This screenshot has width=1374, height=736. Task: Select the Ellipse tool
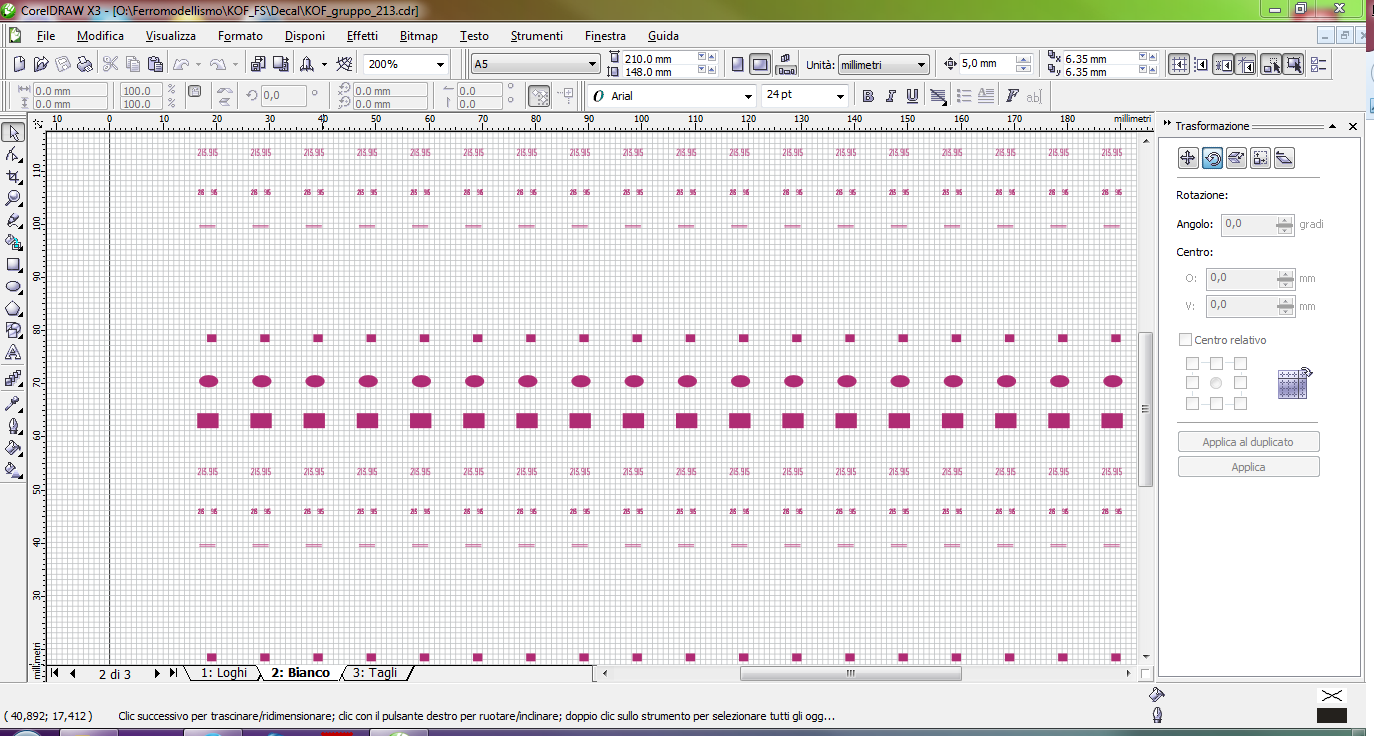13,287
